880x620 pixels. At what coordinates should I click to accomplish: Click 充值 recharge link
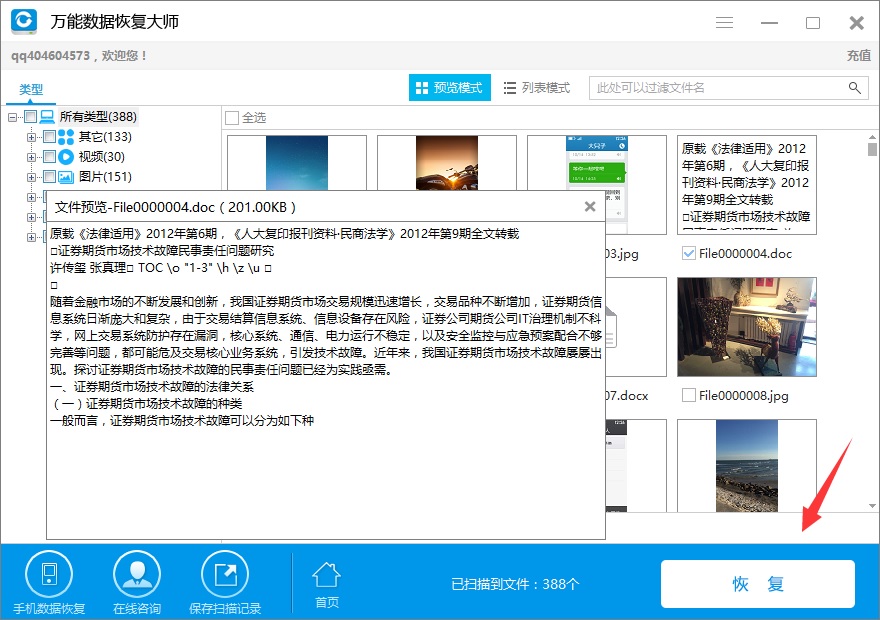[859, 56]
